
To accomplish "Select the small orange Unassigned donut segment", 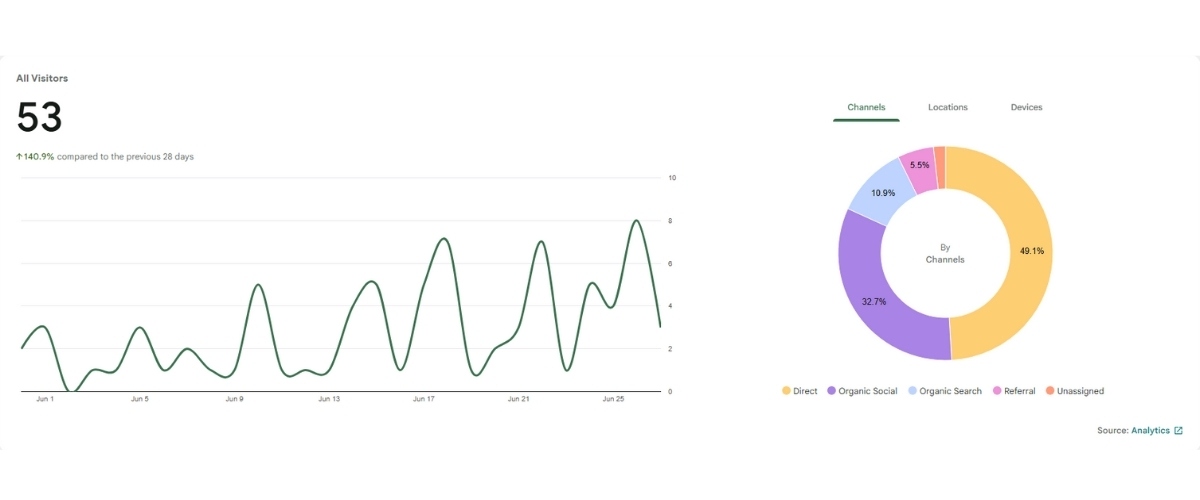I will pos(939,157).
